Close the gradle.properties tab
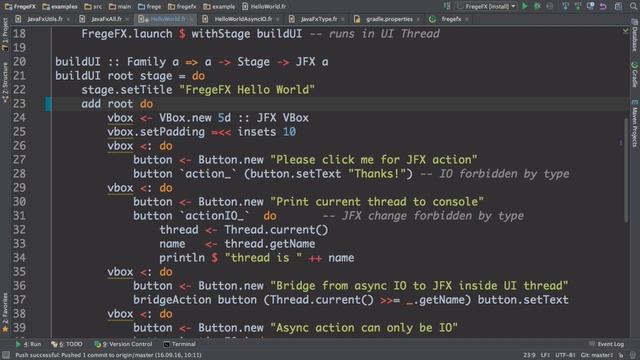The width and height of the screenshot is (640, 360). [418, 19]
